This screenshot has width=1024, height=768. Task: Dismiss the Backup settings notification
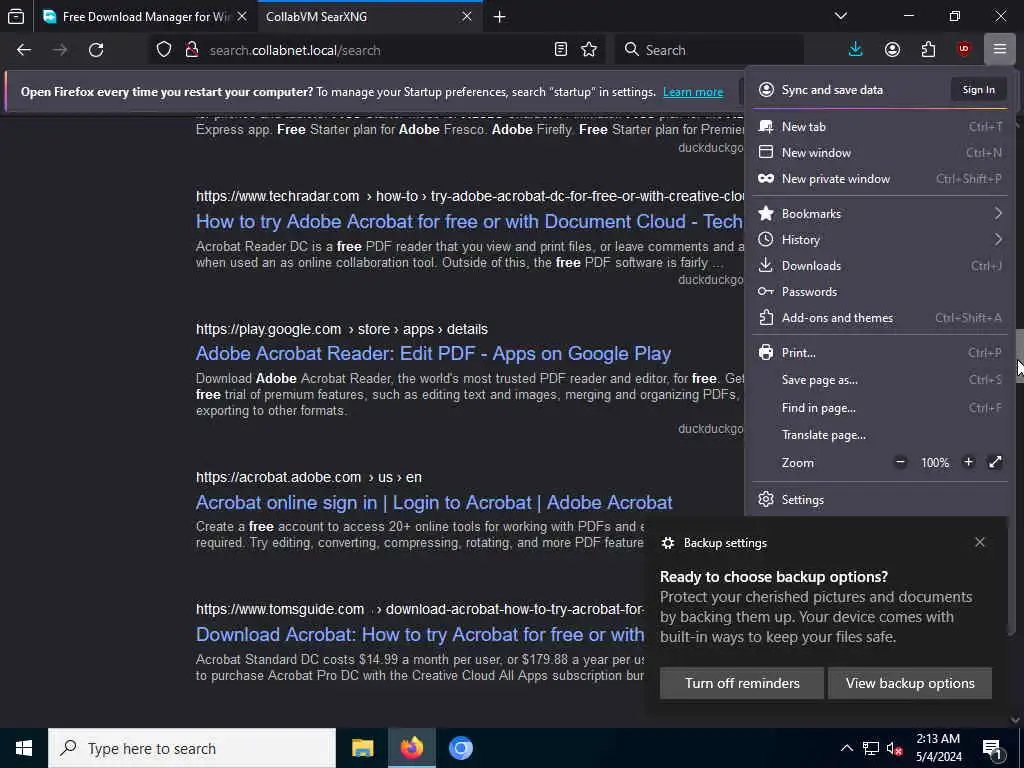coord(980,543)
